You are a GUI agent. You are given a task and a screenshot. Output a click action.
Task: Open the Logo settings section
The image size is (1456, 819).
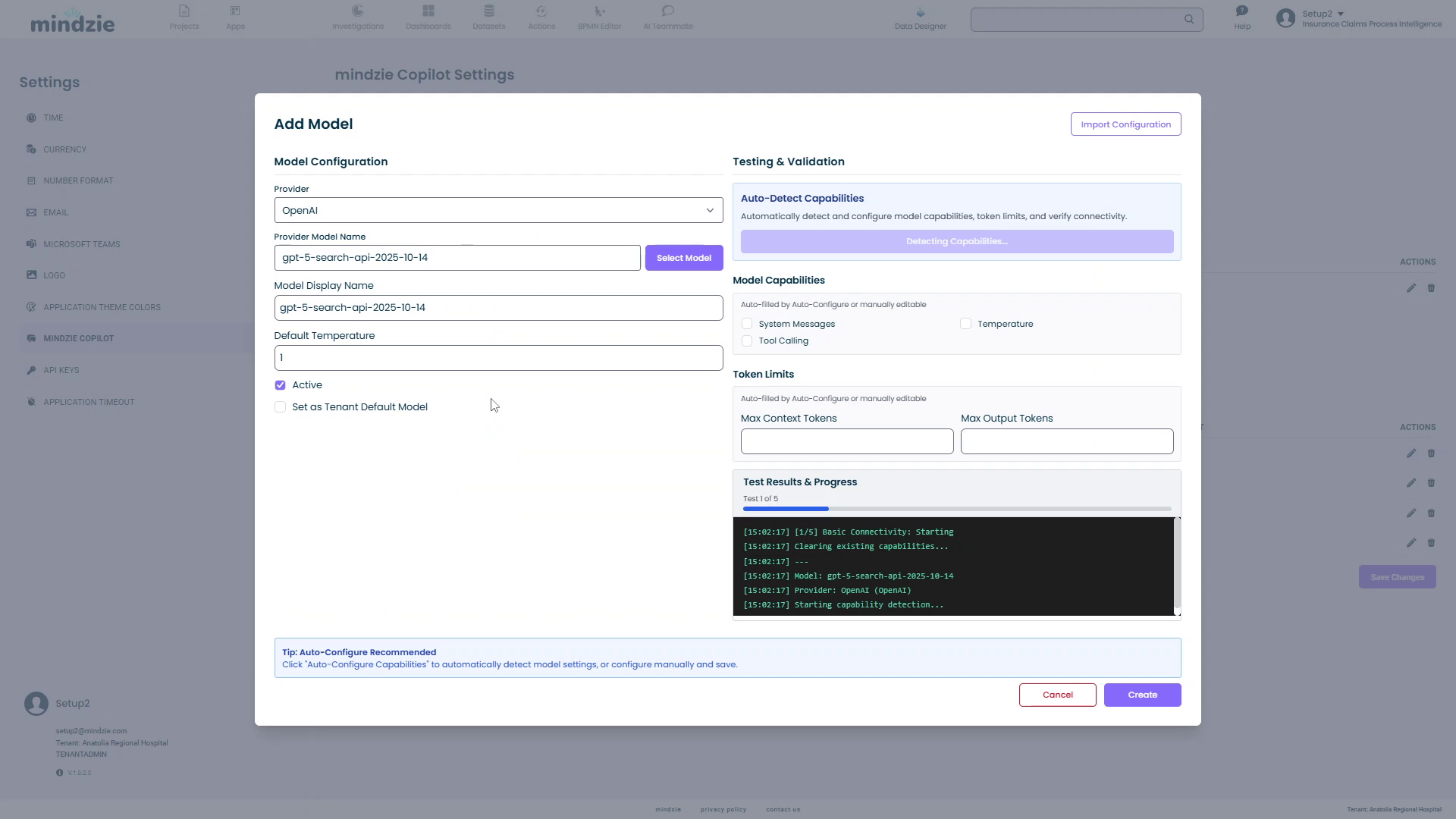(x=54, y=276)
